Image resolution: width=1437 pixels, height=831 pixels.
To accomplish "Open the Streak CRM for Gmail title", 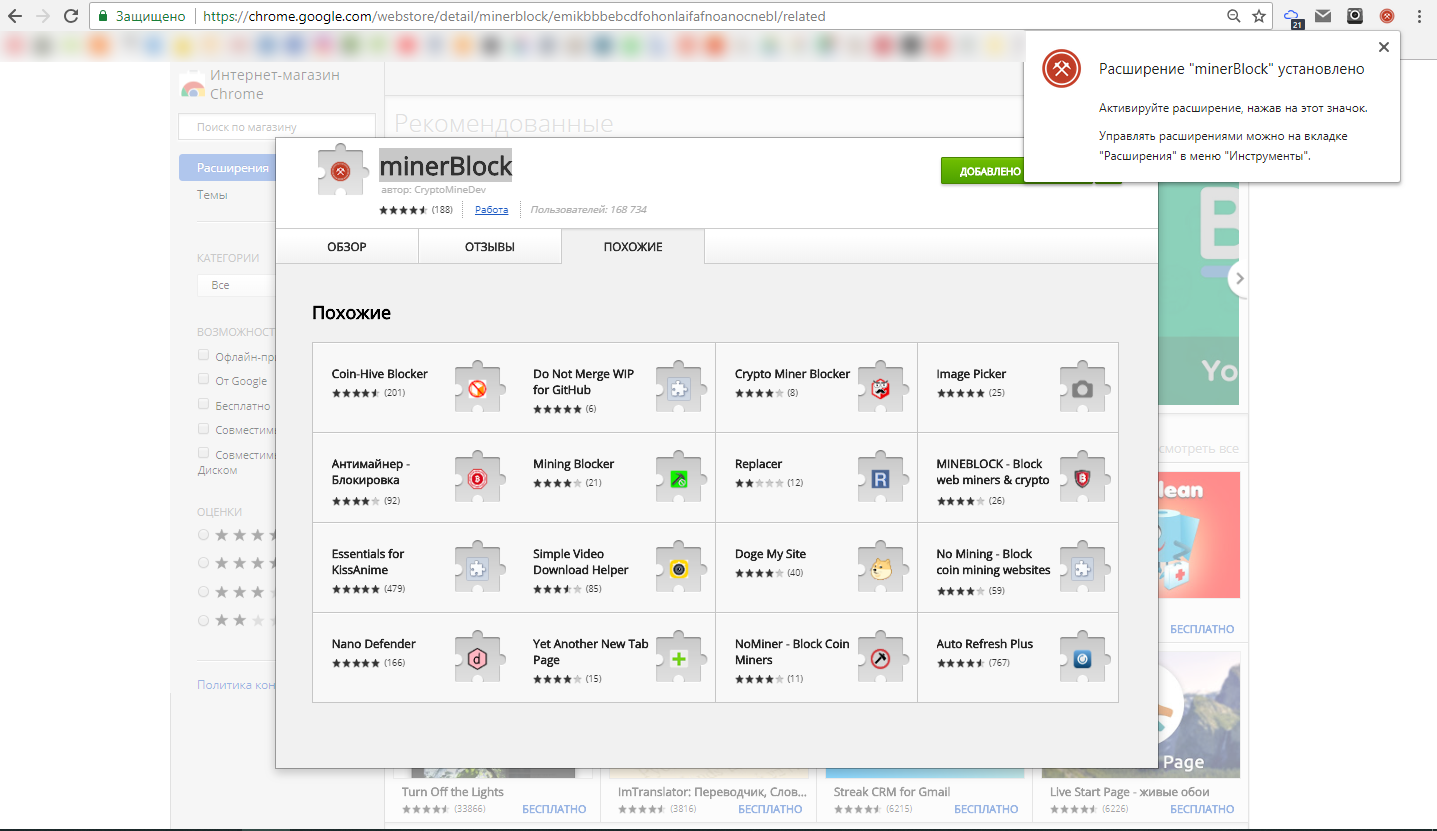I will [892, 792].
